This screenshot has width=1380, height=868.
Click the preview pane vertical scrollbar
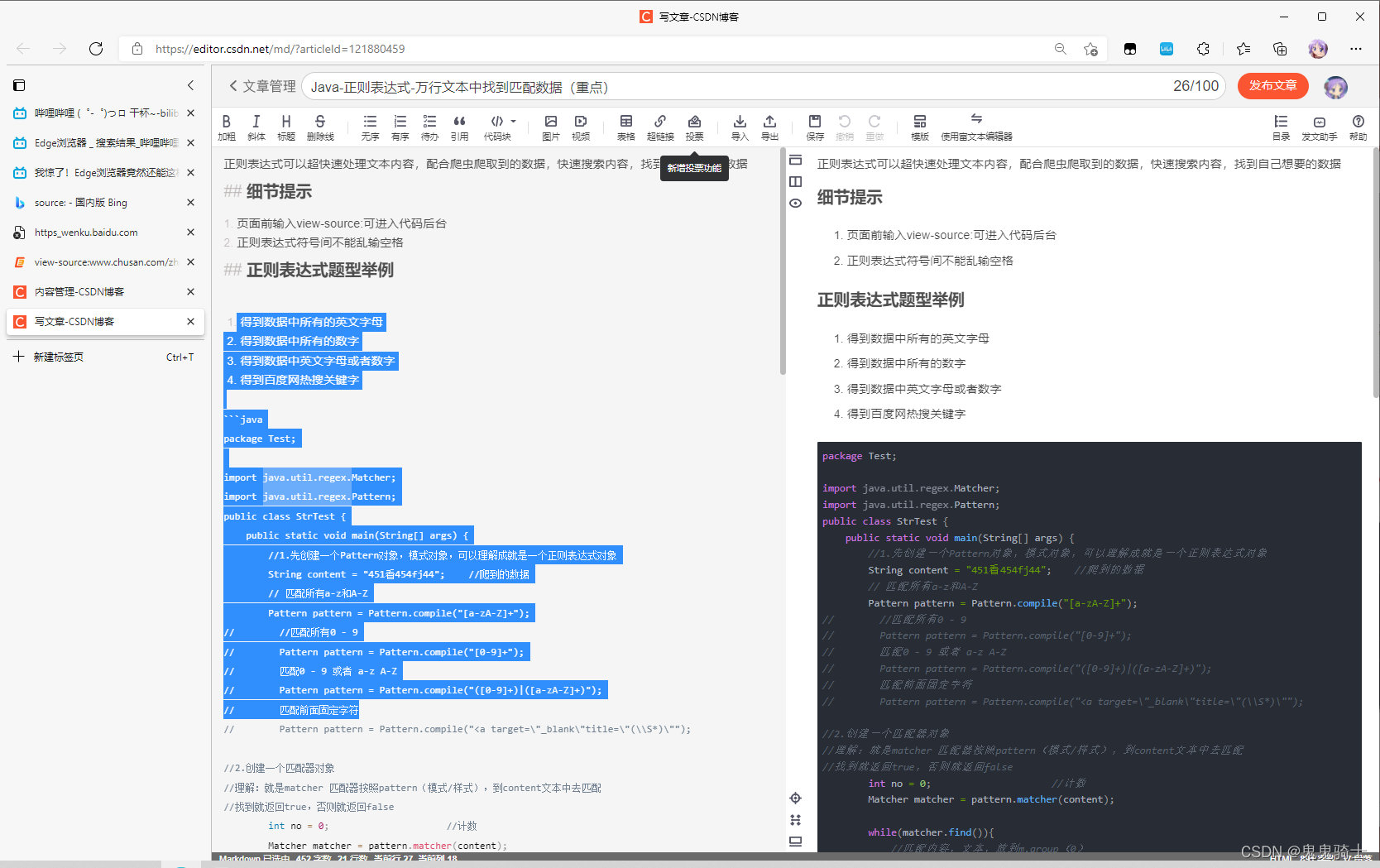(x=1375, y=273)
